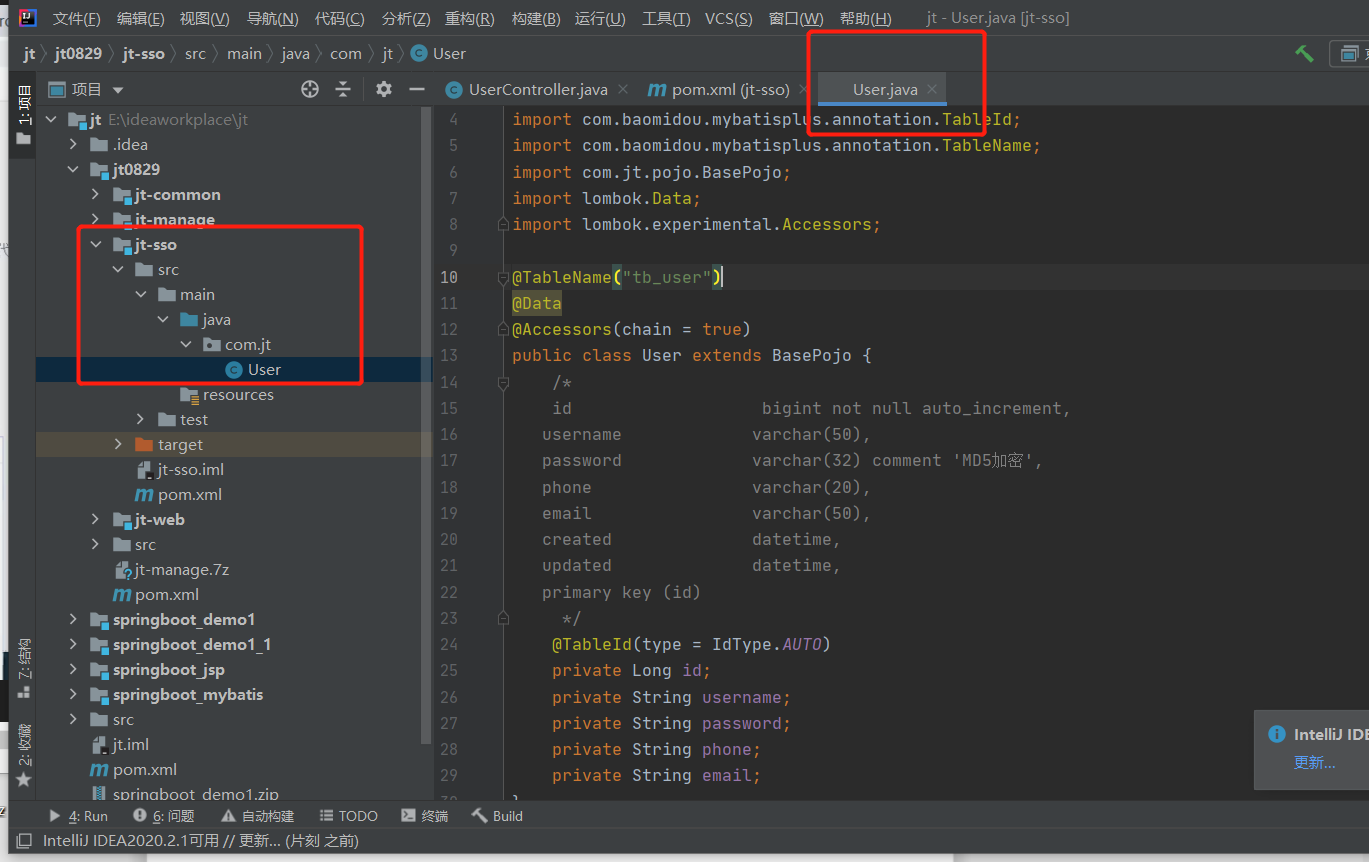Collapse the main folder
Viewport: 1369px width, 862px height.
pos(141,295)
